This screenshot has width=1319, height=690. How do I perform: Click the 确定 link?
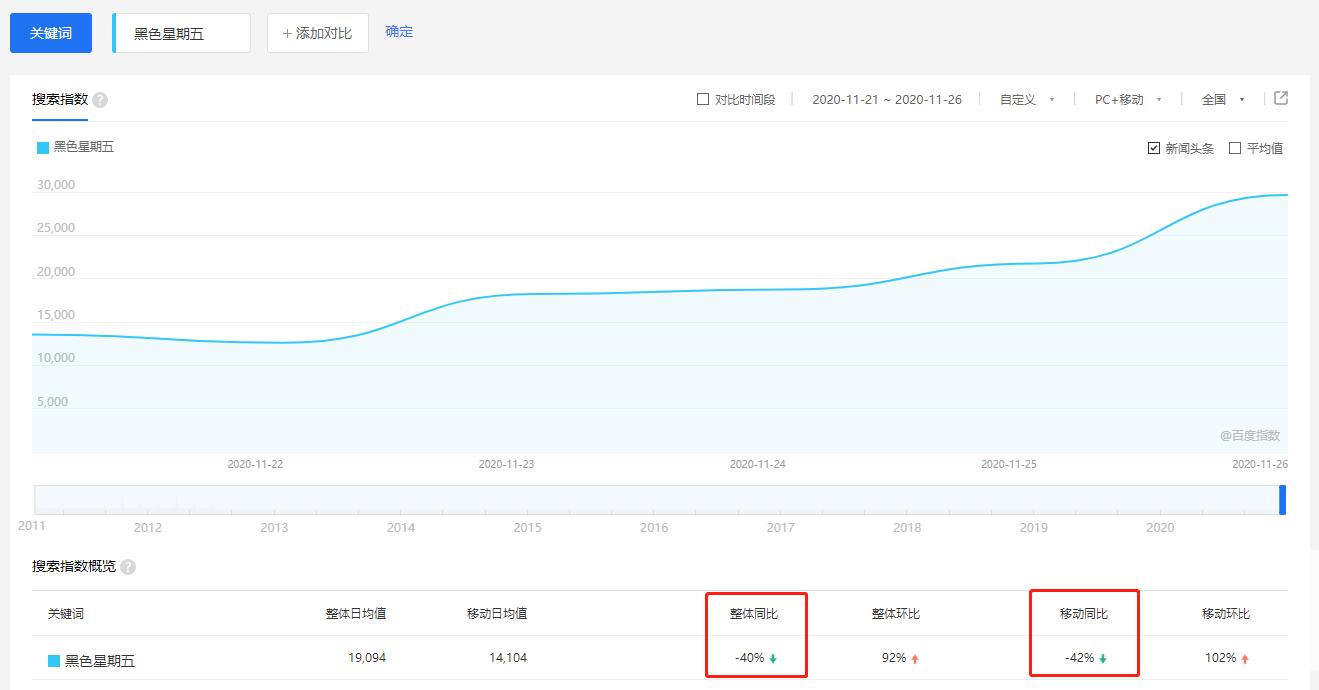399,32
